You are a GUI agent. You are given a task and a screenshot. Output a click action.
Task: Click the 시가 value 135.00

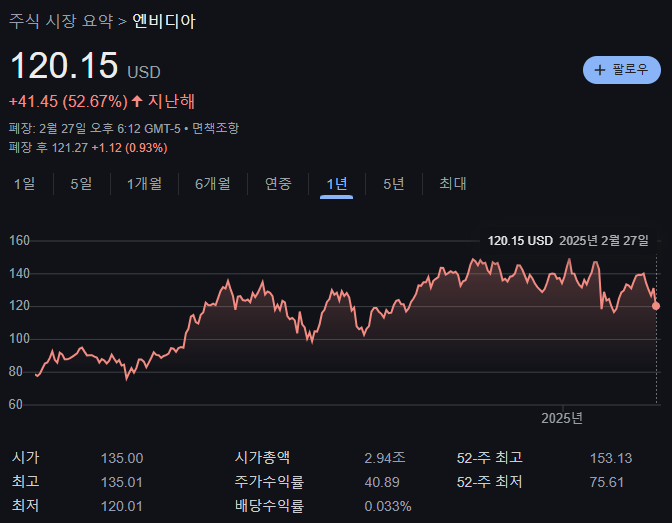[122, 458]
